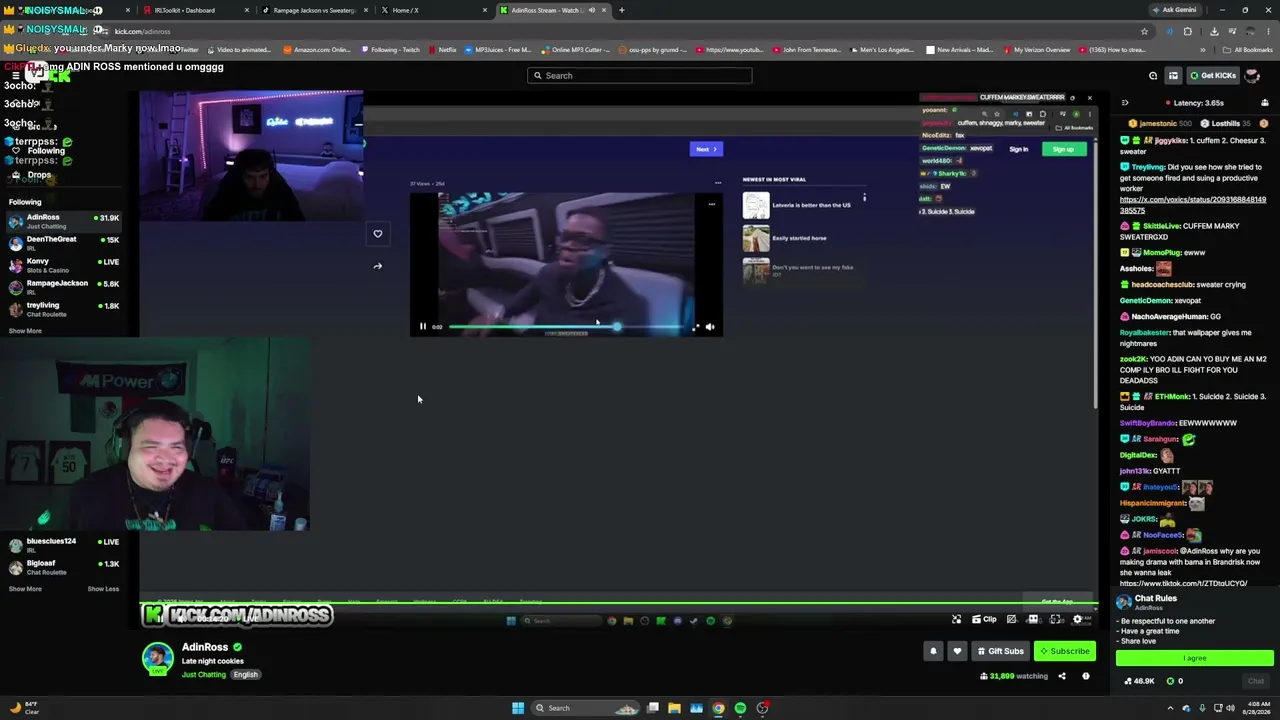Open Konvy channel in sidebar

(x=64, y=264)
